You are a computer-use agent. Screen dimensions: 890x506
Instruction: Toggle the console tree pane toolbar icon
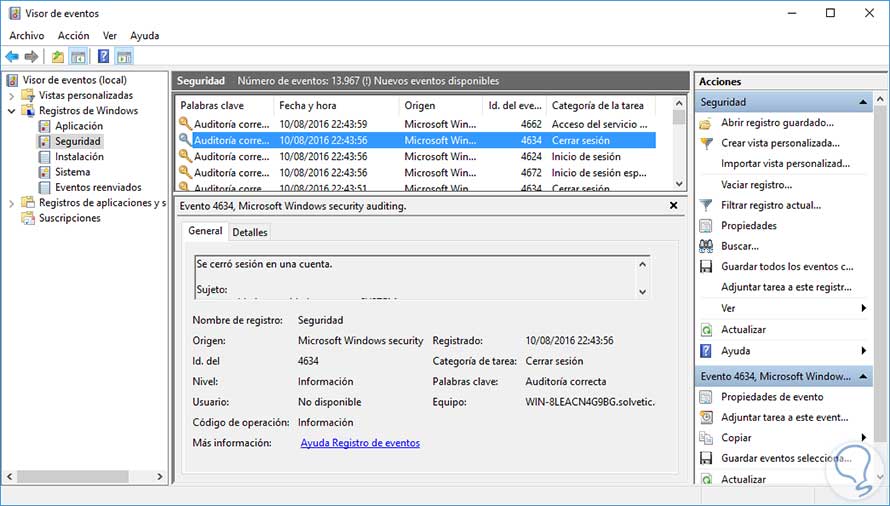(x=78, y=57)
